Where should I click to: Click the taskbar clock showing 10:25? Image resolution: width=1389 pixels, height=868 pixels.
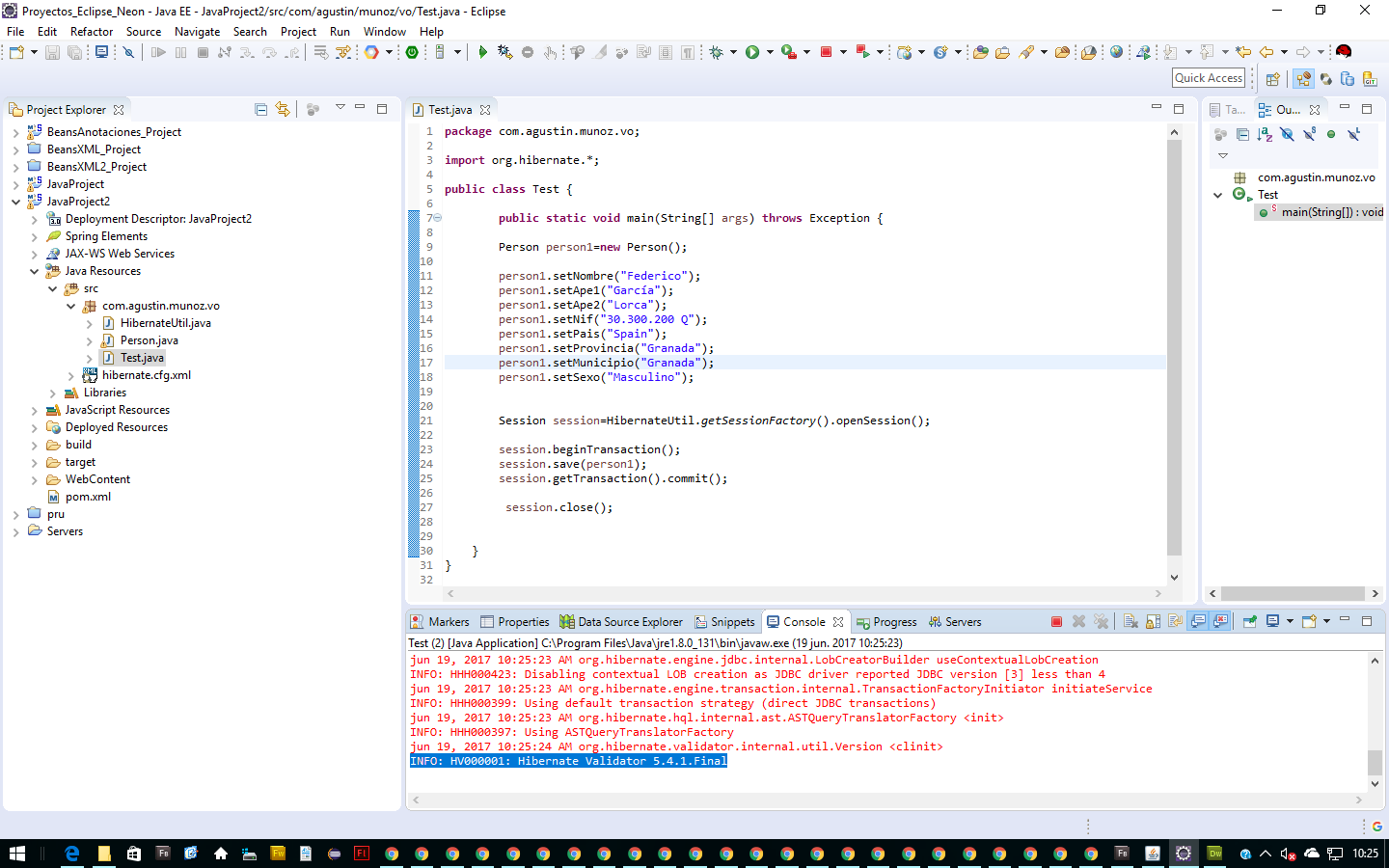pyautogui.click(x=1365, y=853)
